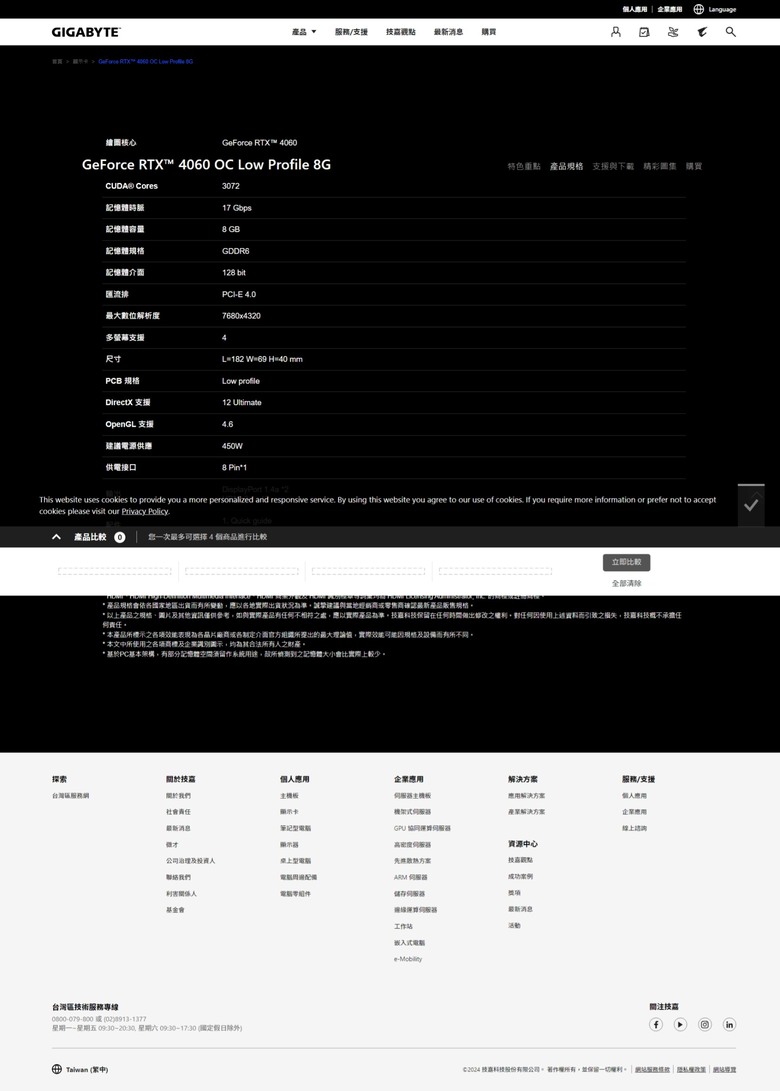Expand the 產品 dropdown menu
Image resolution: width=780 pixels, height=1091 pixels.
tap(304, 32)
